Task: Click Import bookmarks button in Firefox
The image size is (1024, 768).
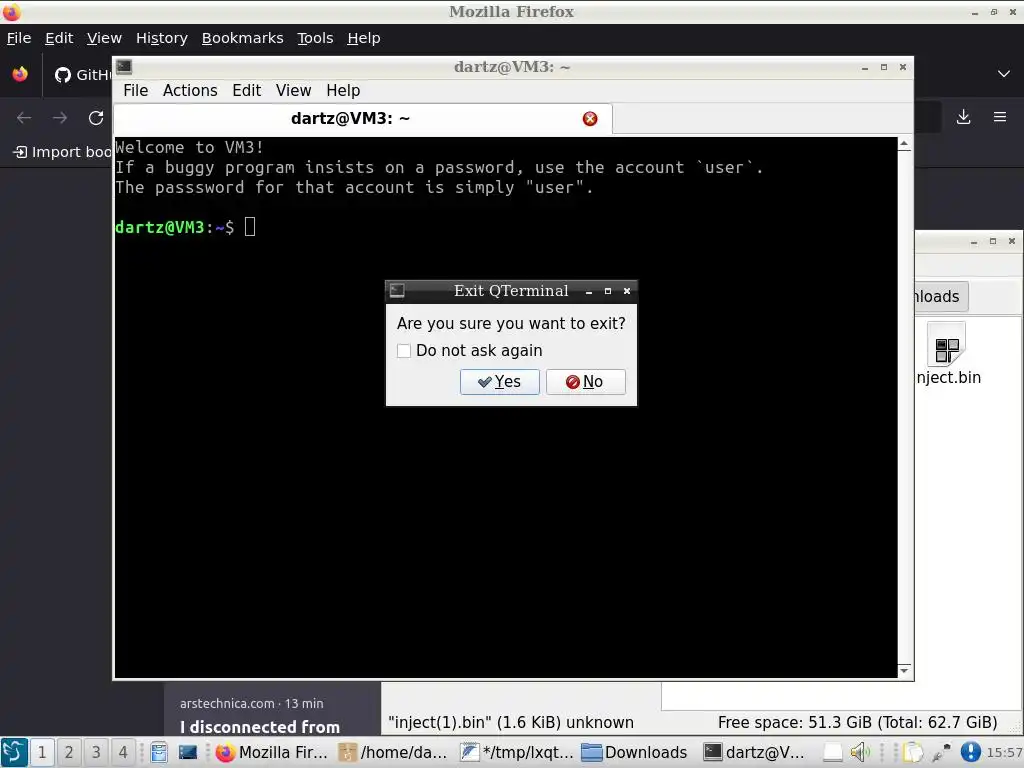Action: [x=62, y=152]
